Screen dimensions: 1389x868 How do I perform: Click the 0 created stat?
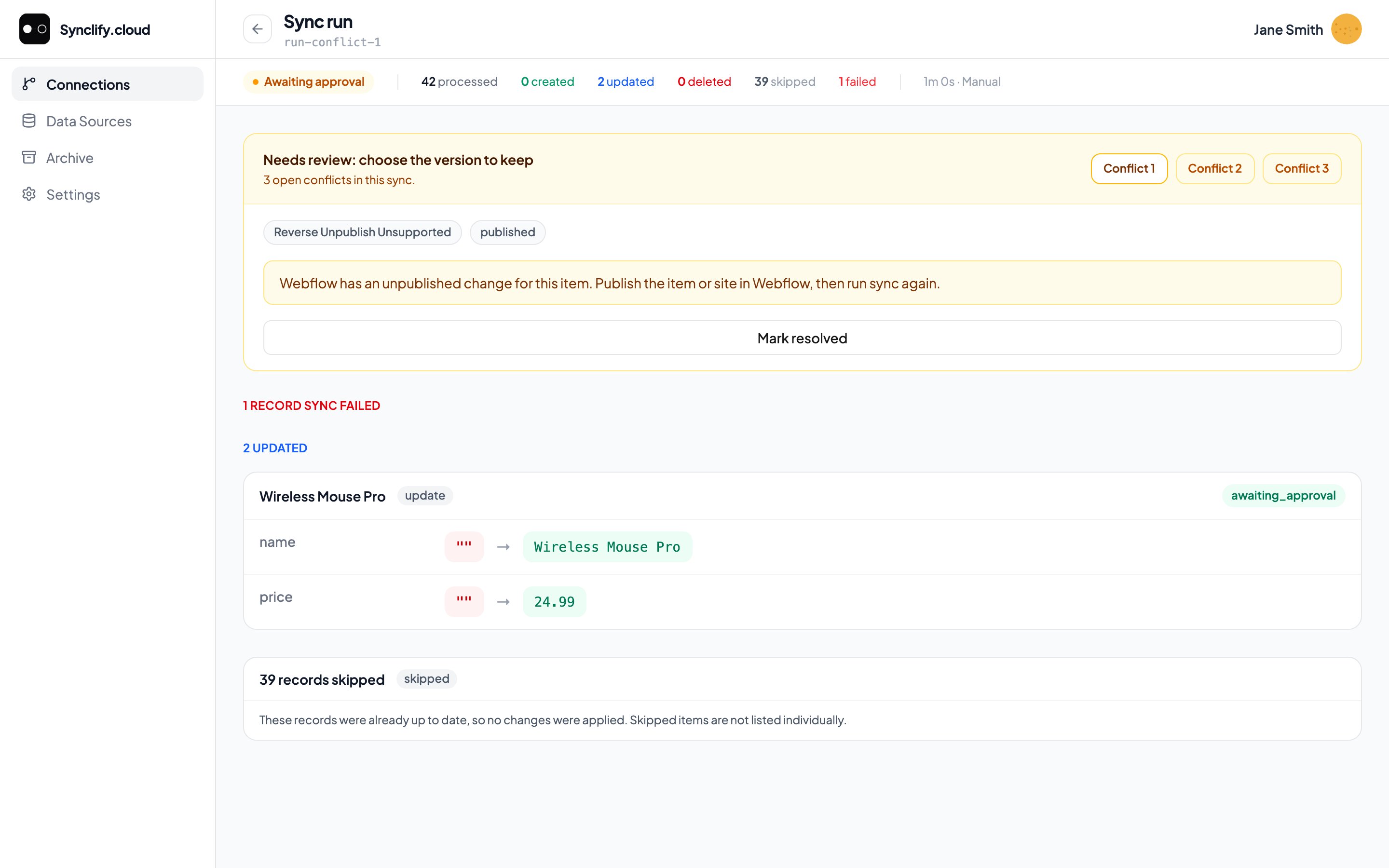coord(547,82)
